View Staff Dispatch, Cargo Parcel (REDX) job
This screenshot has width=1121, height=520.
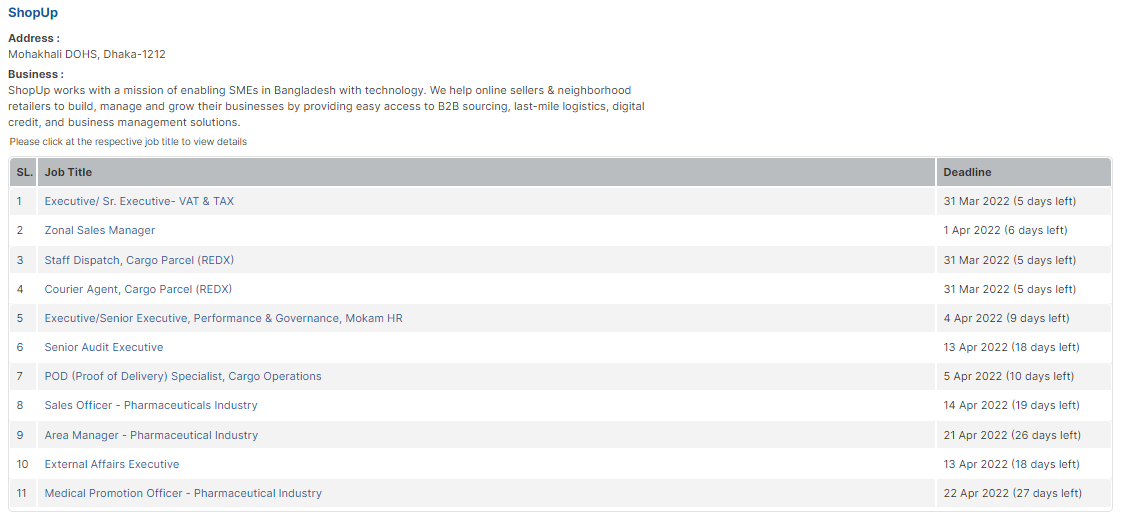pyautogui.click(x=139, y=260)
